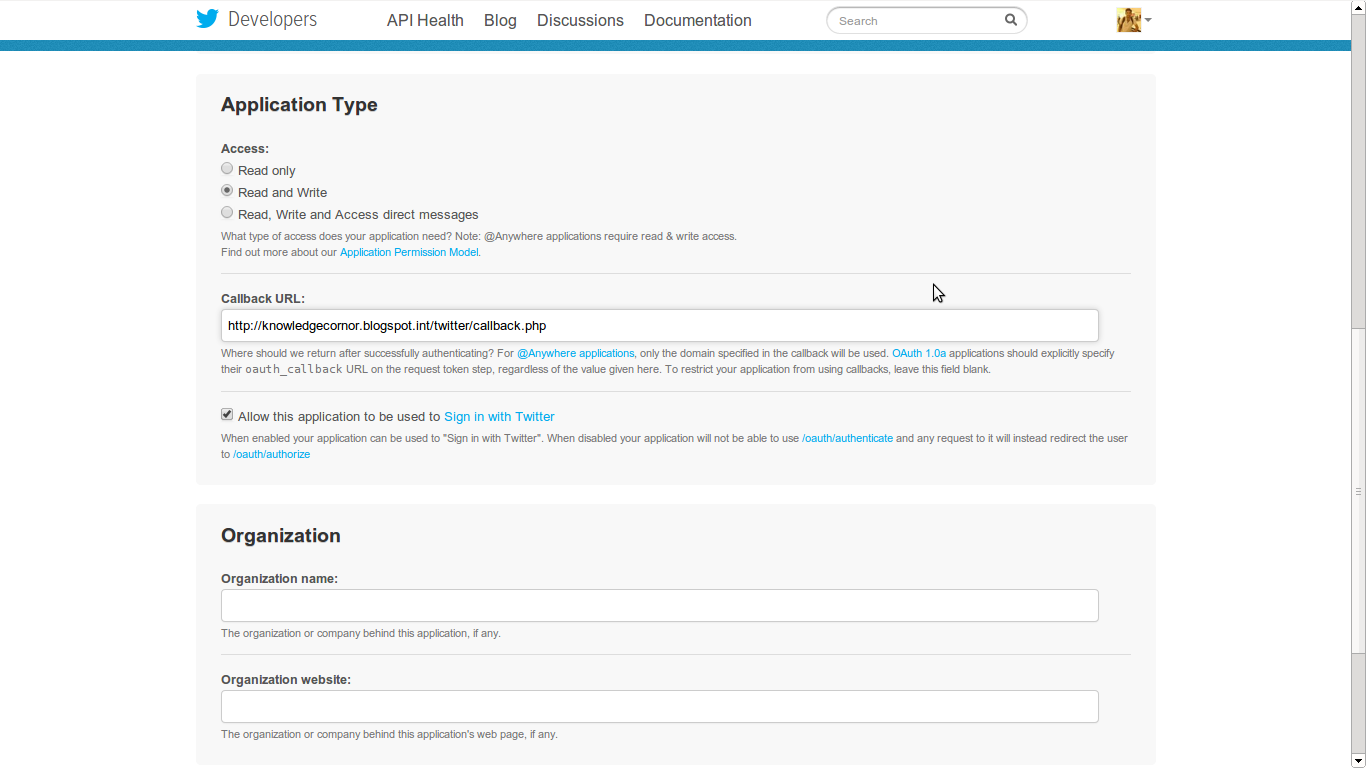Open the API Health menu item

click(x=425, y=20)
